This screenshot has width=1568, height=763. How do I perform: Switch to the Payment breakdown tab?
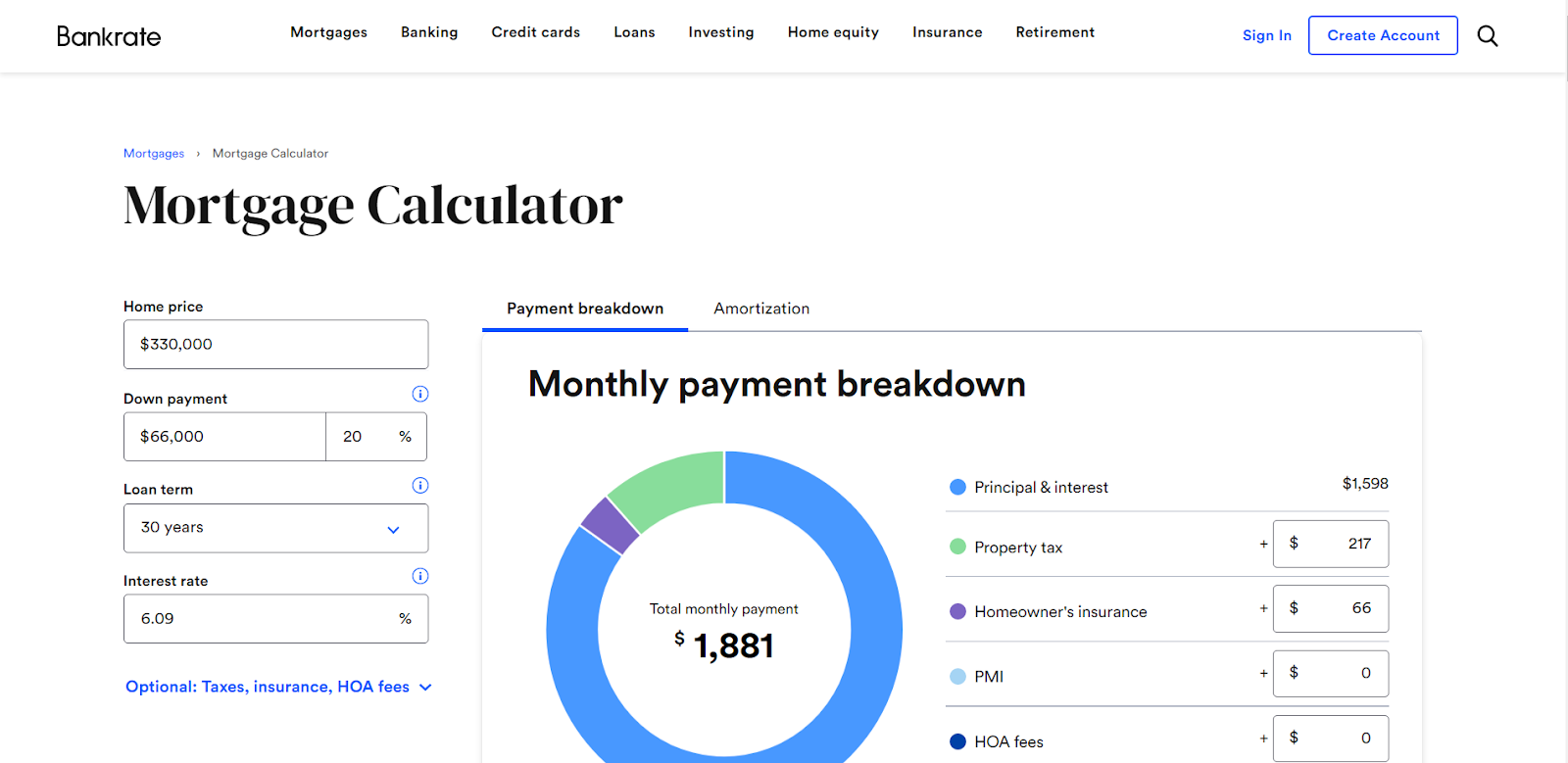point(585,309)
